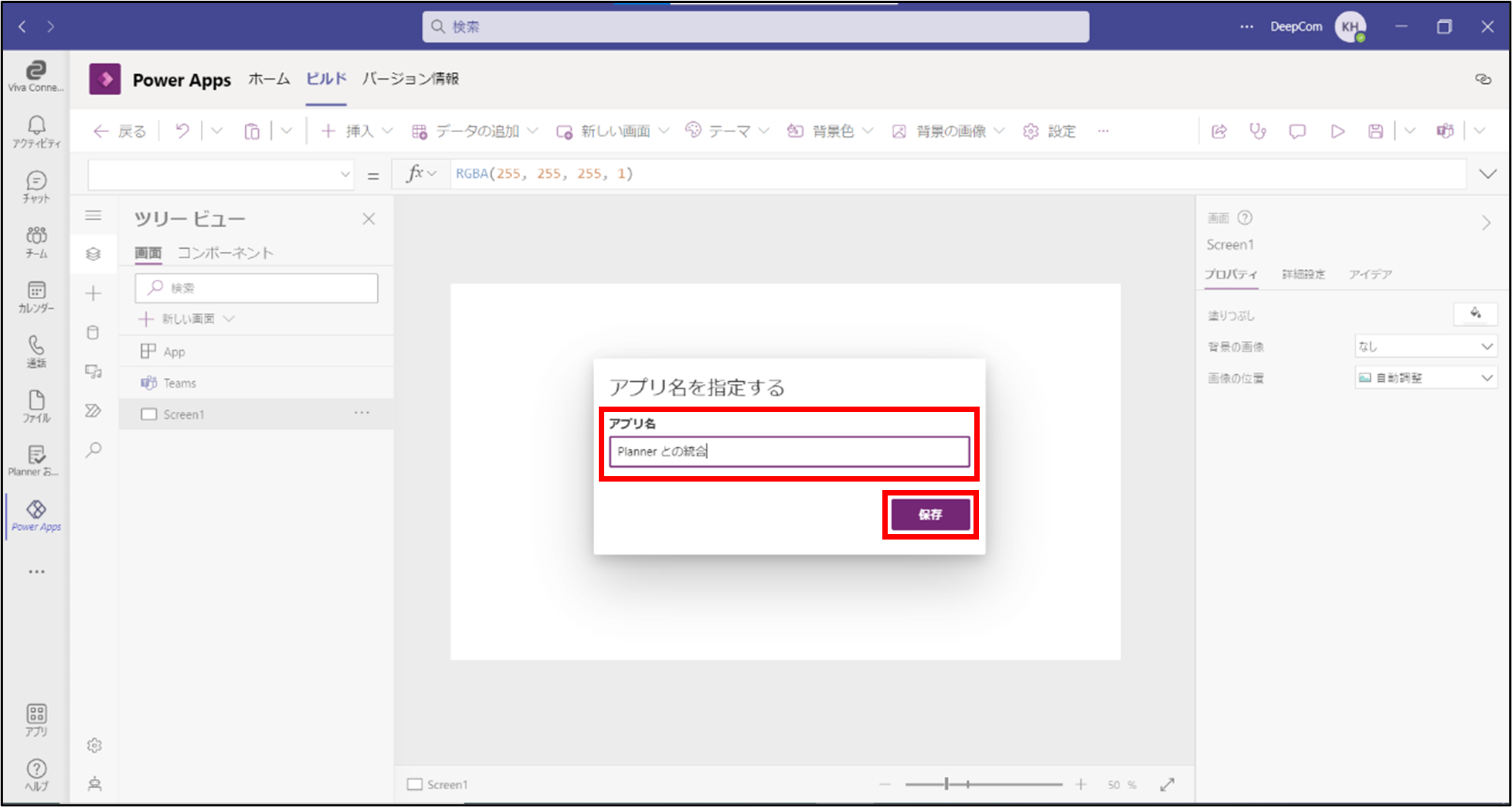Open the tree view layers icon

[x=93, y=254]
